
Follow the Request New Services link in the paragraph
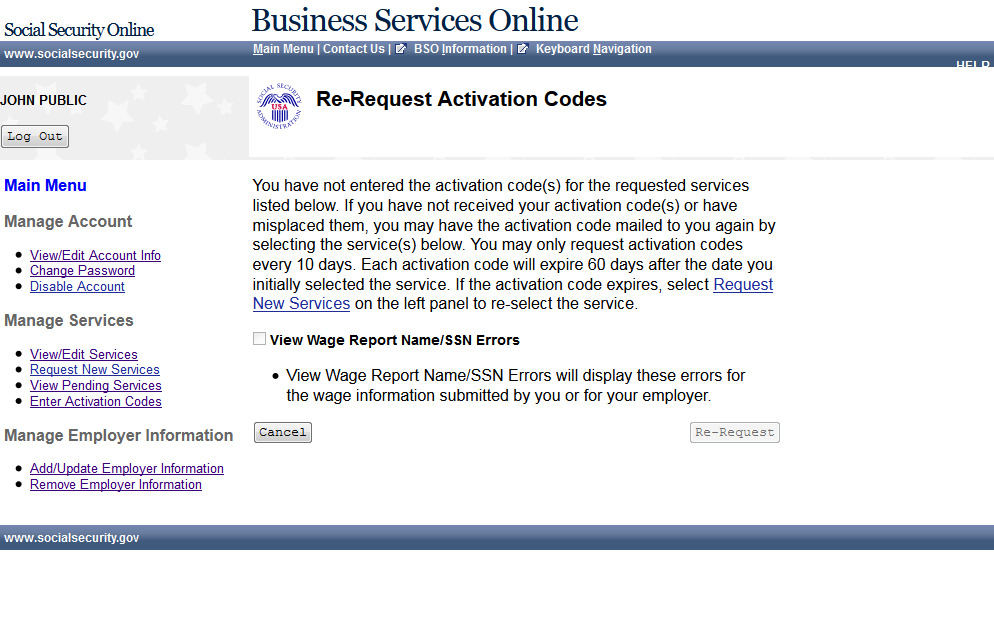click(743, 285)
